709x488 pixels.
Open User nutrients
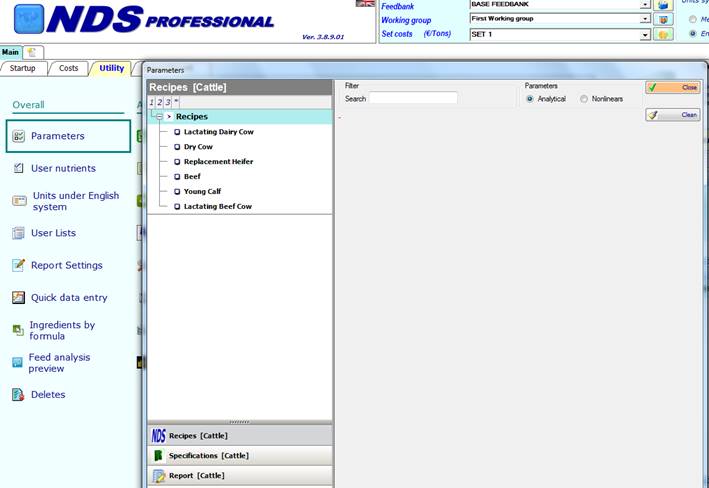click(63, 168)
